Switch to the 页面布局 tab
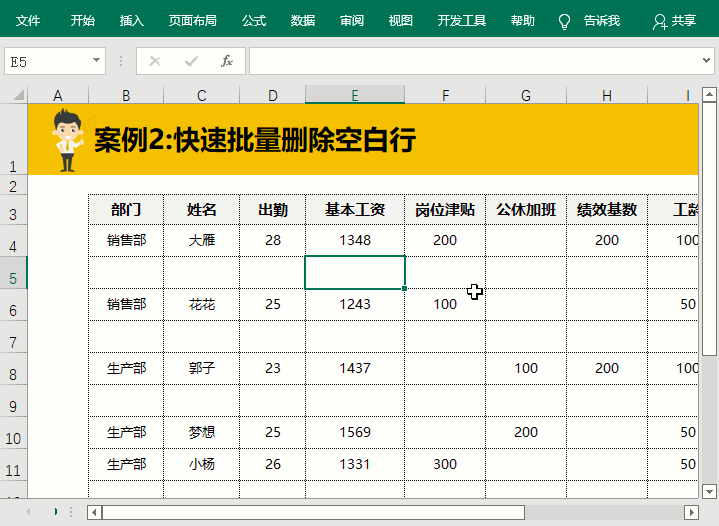The height and width of the screenshot is (526, 719). (192, 21)
